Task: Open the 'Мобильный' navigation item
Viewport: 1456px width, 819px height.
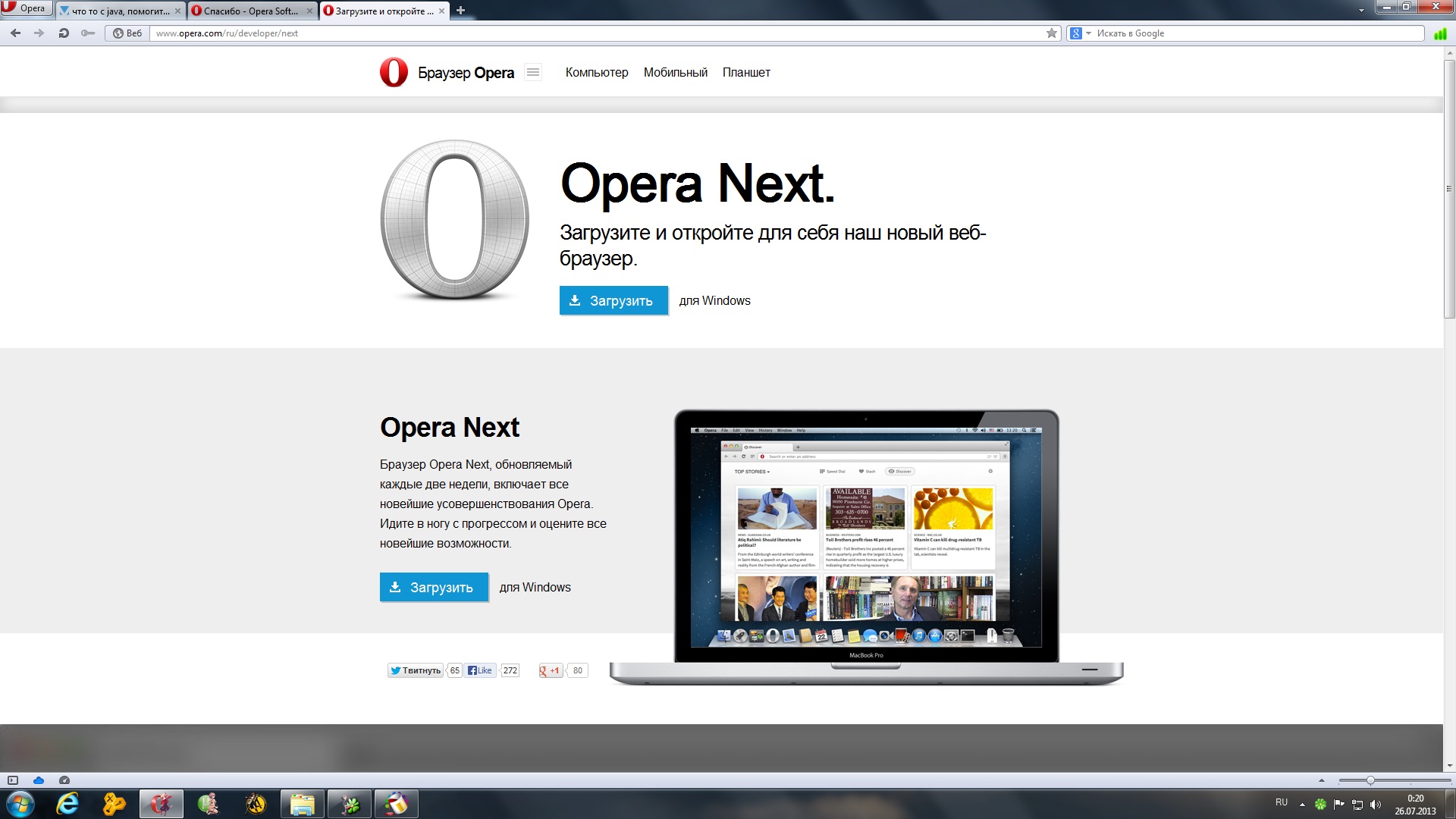Action: tap(676, 73)
